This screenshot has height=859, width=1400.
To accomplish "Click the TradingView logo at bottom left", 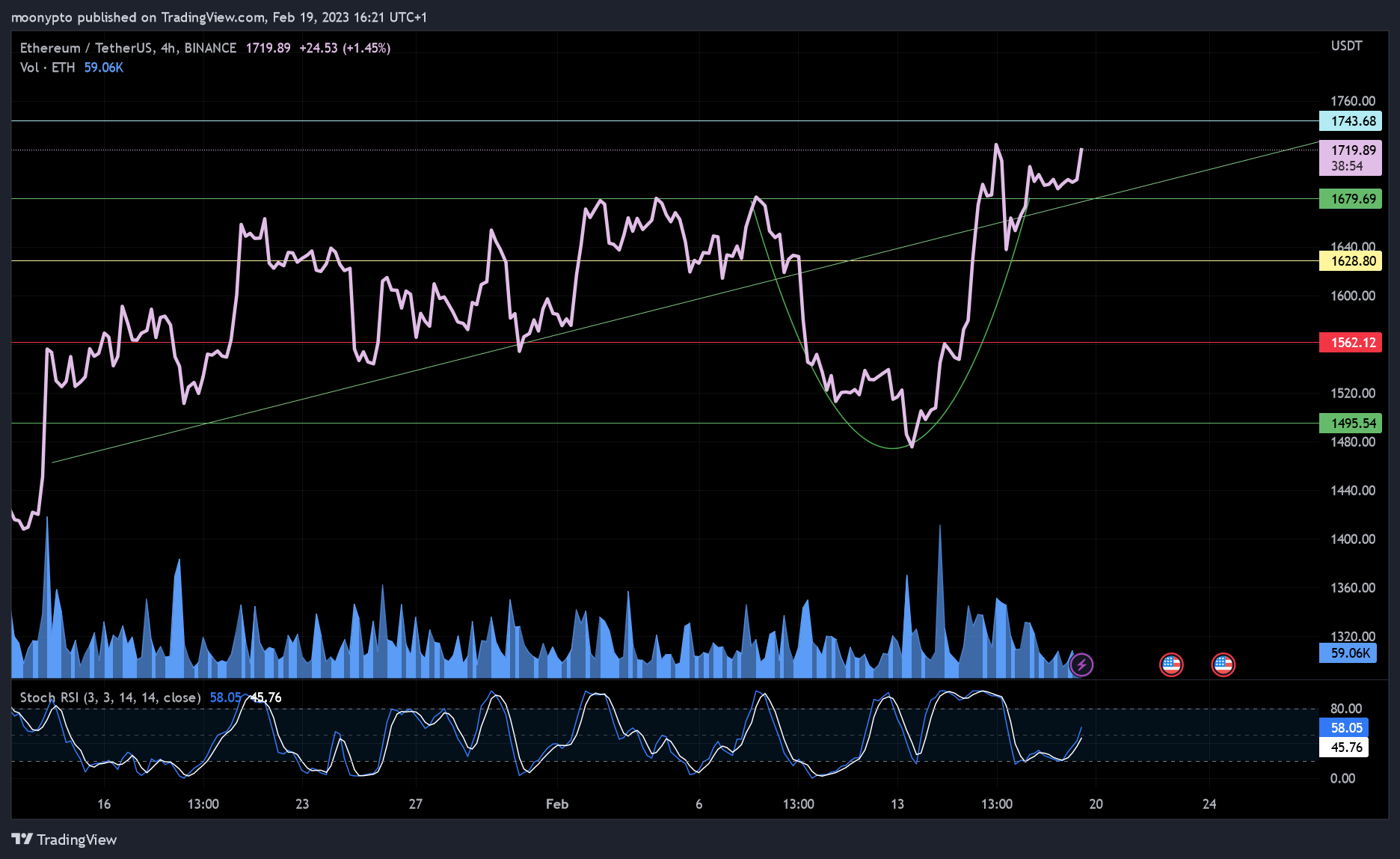I will click(x=64, y=840).
